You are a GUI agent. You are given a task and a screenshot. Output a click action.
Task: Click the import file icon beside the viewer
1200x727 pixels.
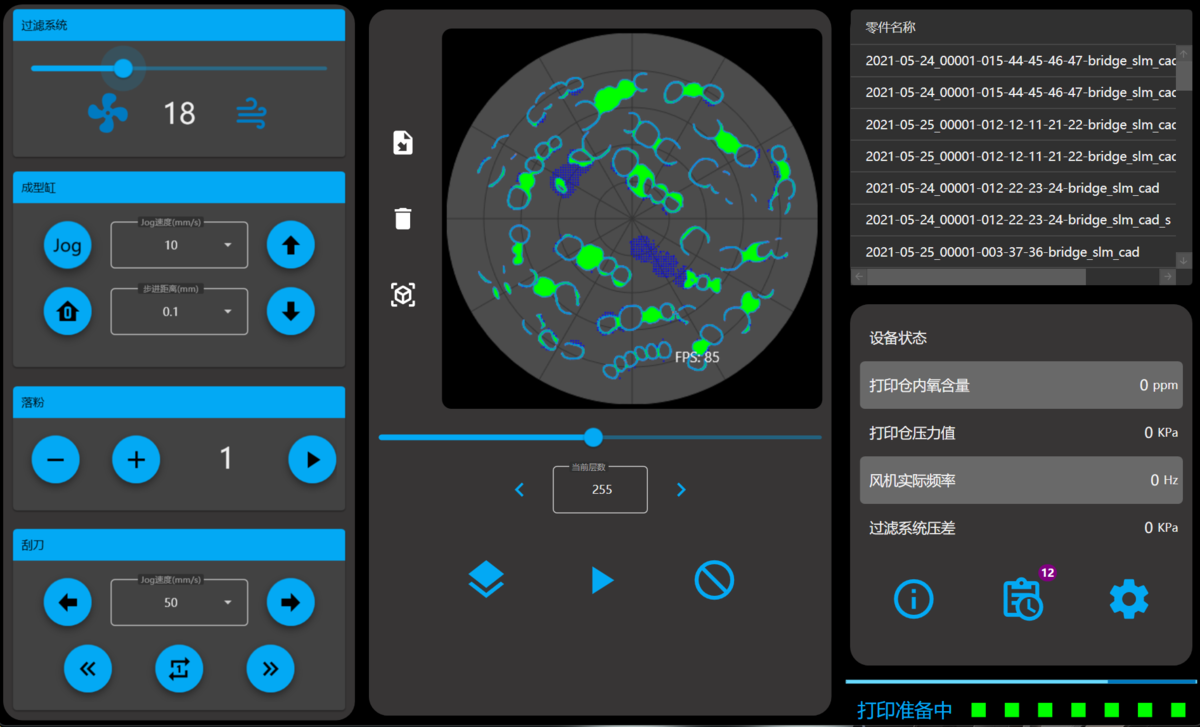tap(402, 143)
